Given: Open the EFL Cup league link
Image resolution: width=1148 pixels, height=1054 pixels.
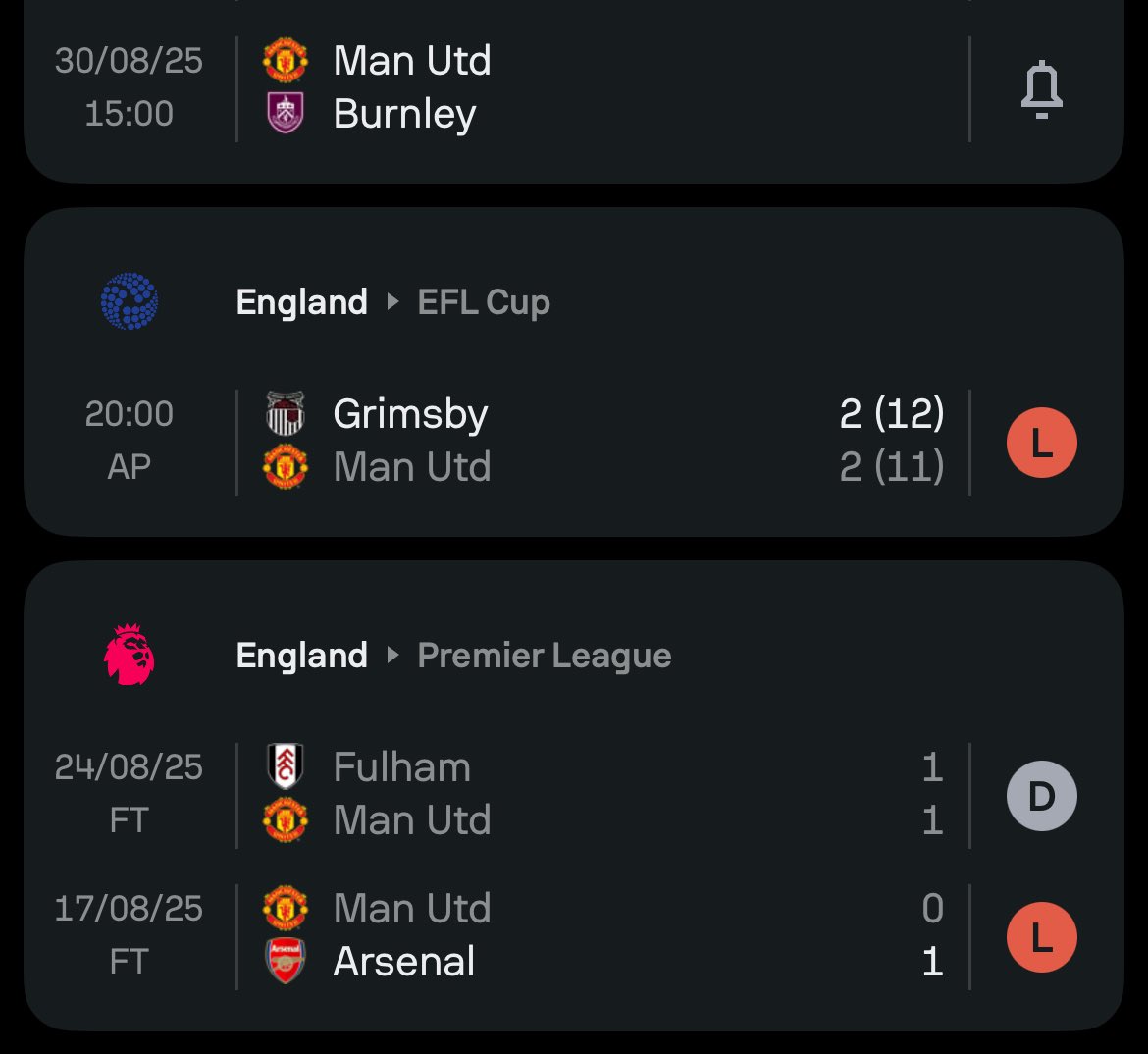Looking at the screenshot, I should coord(483,303).
